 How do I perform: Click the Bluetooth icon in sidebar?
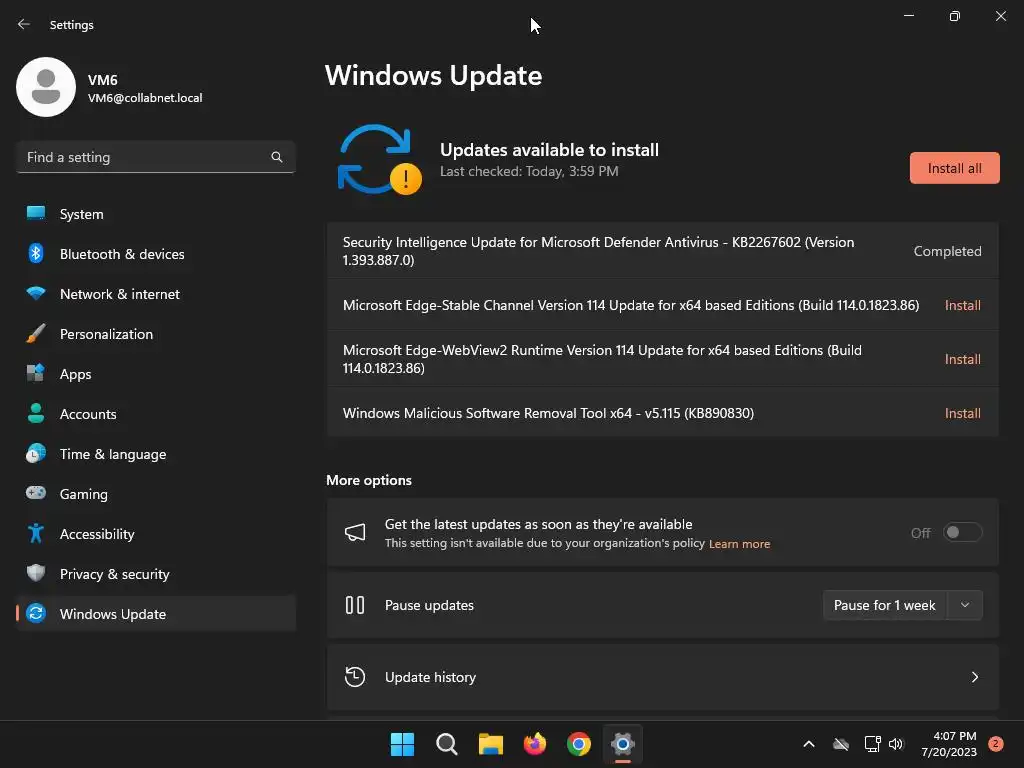pos(36,253)
